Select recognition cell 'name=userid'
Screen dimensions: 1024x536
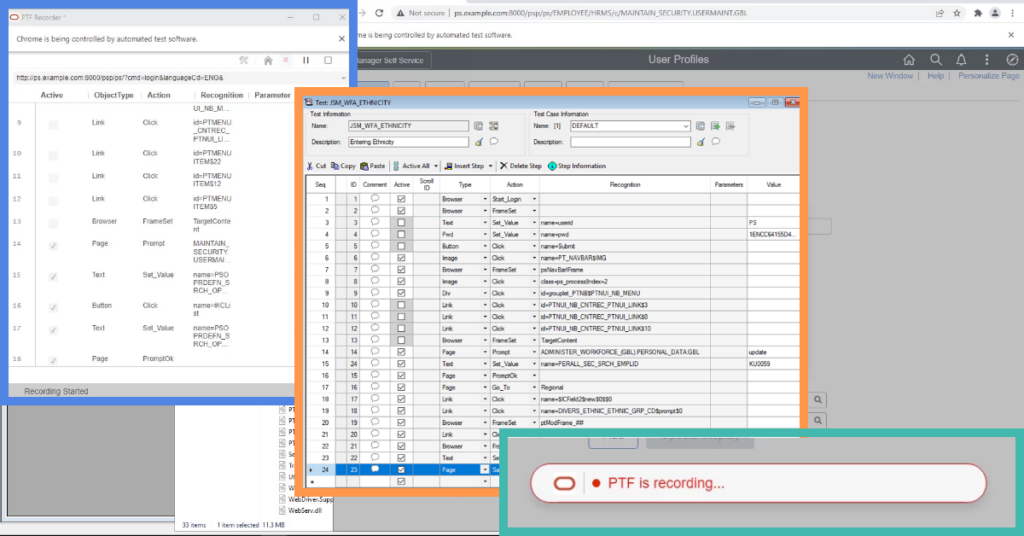pos(625,223)
